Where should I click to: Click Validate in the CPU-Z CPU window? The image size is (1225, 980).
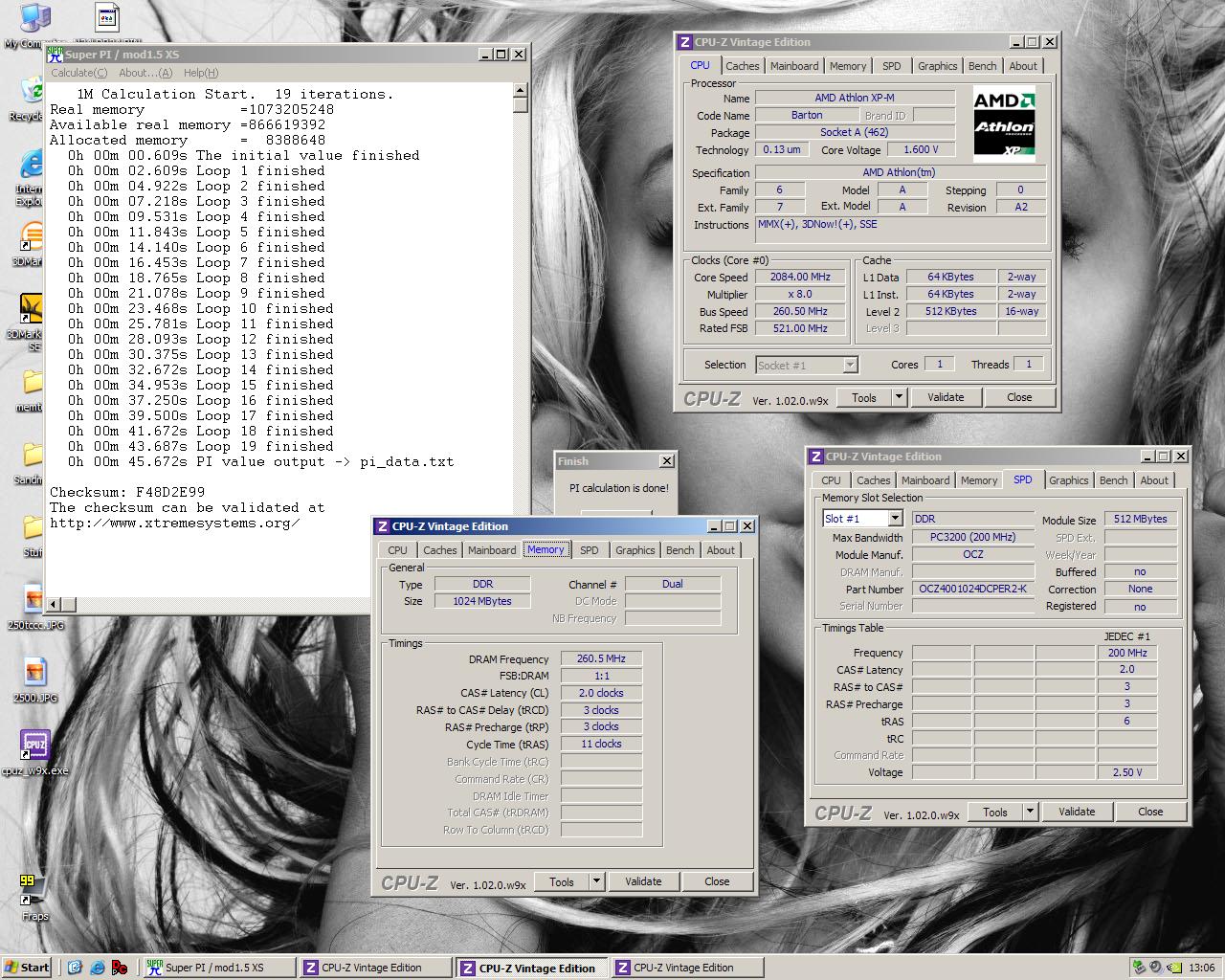[946, 396]
